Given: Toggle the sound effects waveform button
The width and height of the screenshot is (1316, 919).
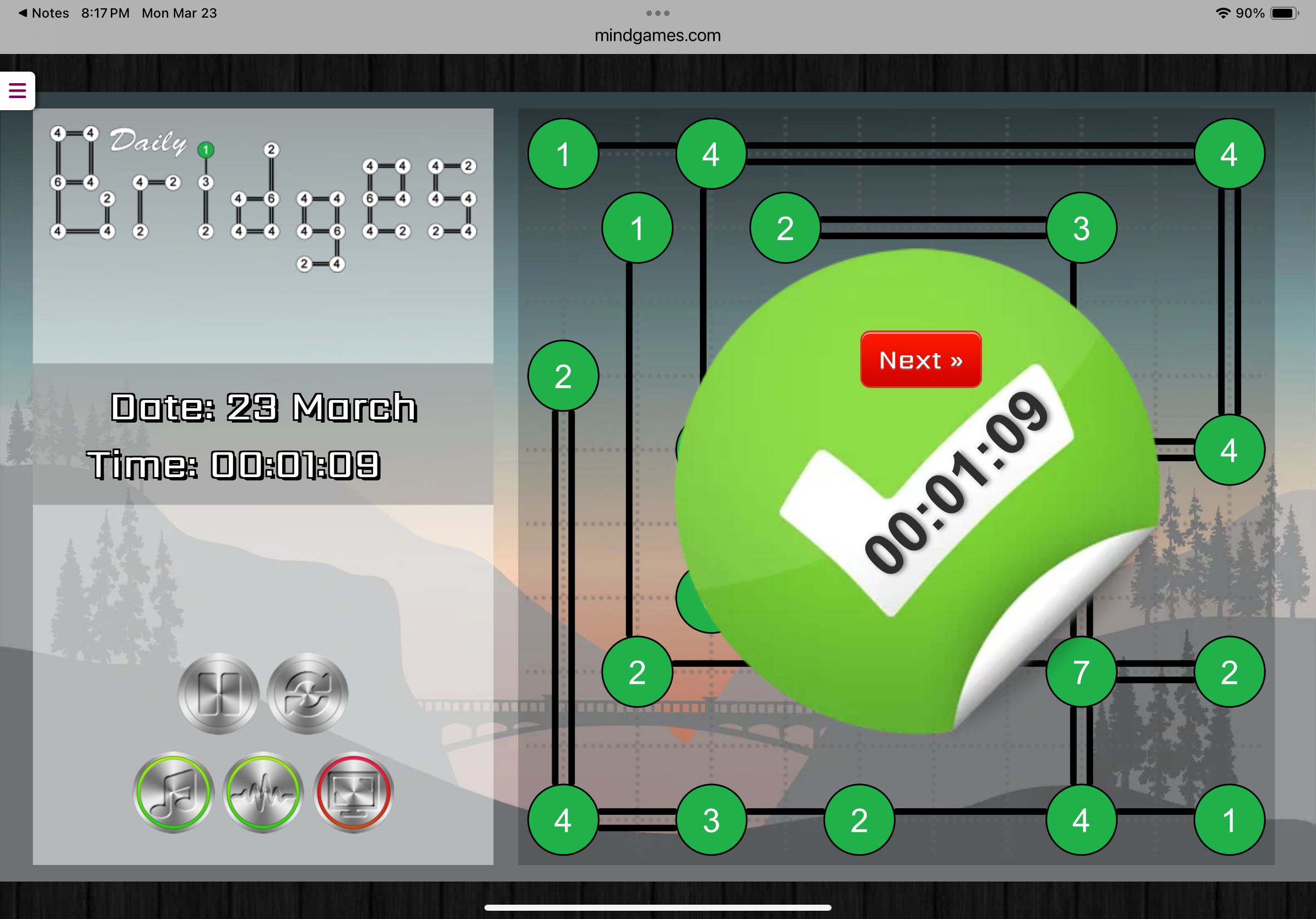Looking at the screenshot, I should coord(263,792).
